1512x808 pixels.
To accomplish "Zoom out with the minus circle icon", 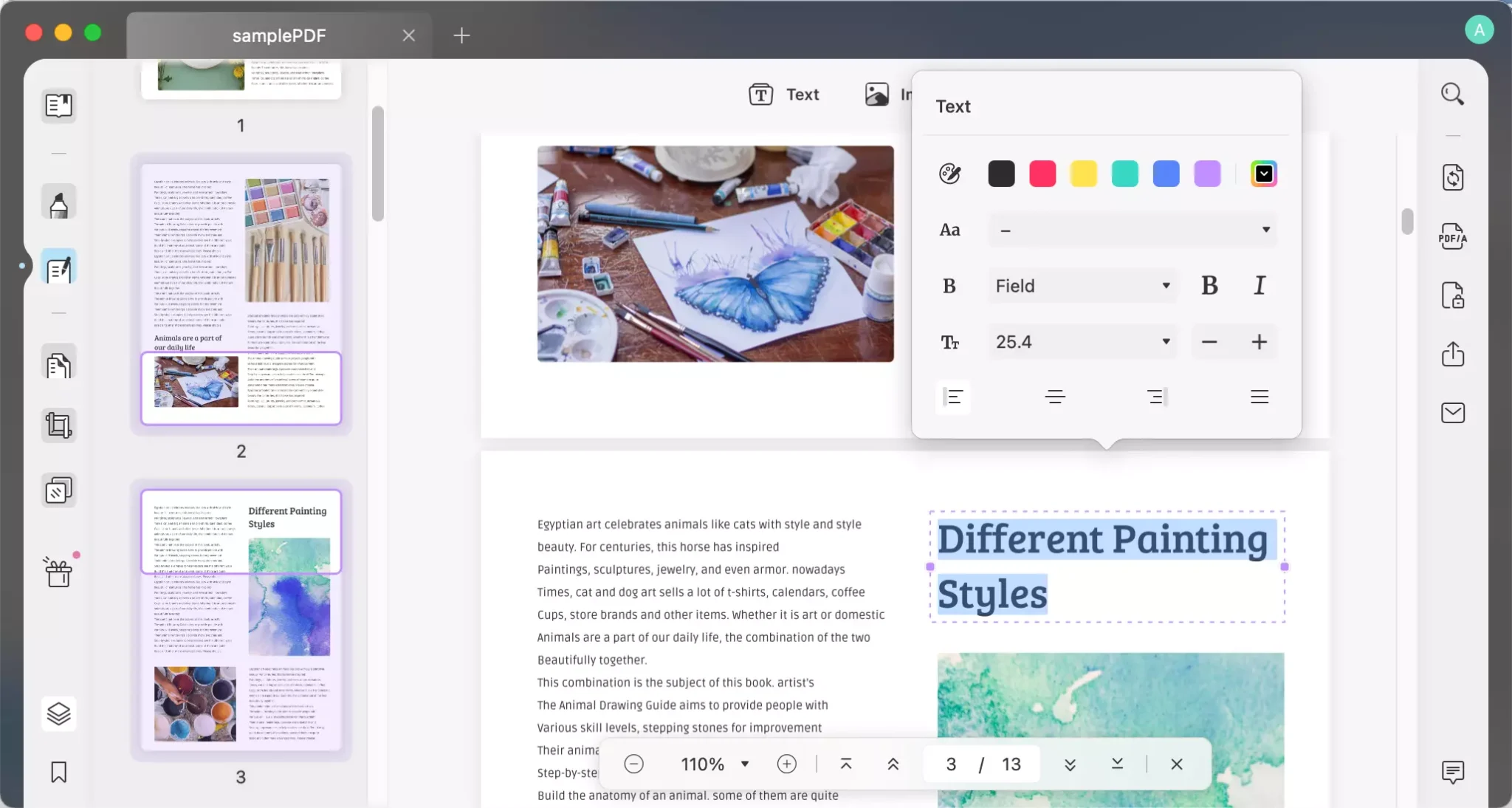I will coord(633,764).
